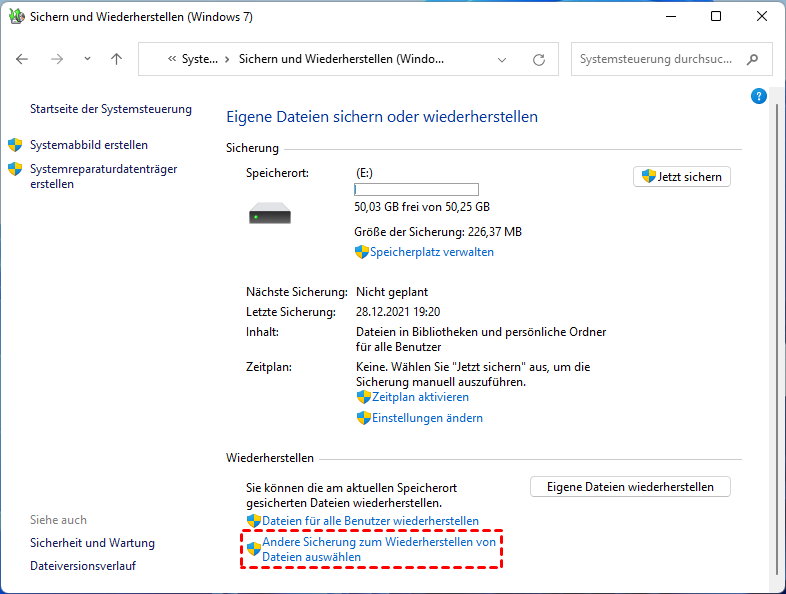Screen dimensions: 786x594
Task: Go up one level with up arrow
Action: pyautogui.click(x=116, y=59)
